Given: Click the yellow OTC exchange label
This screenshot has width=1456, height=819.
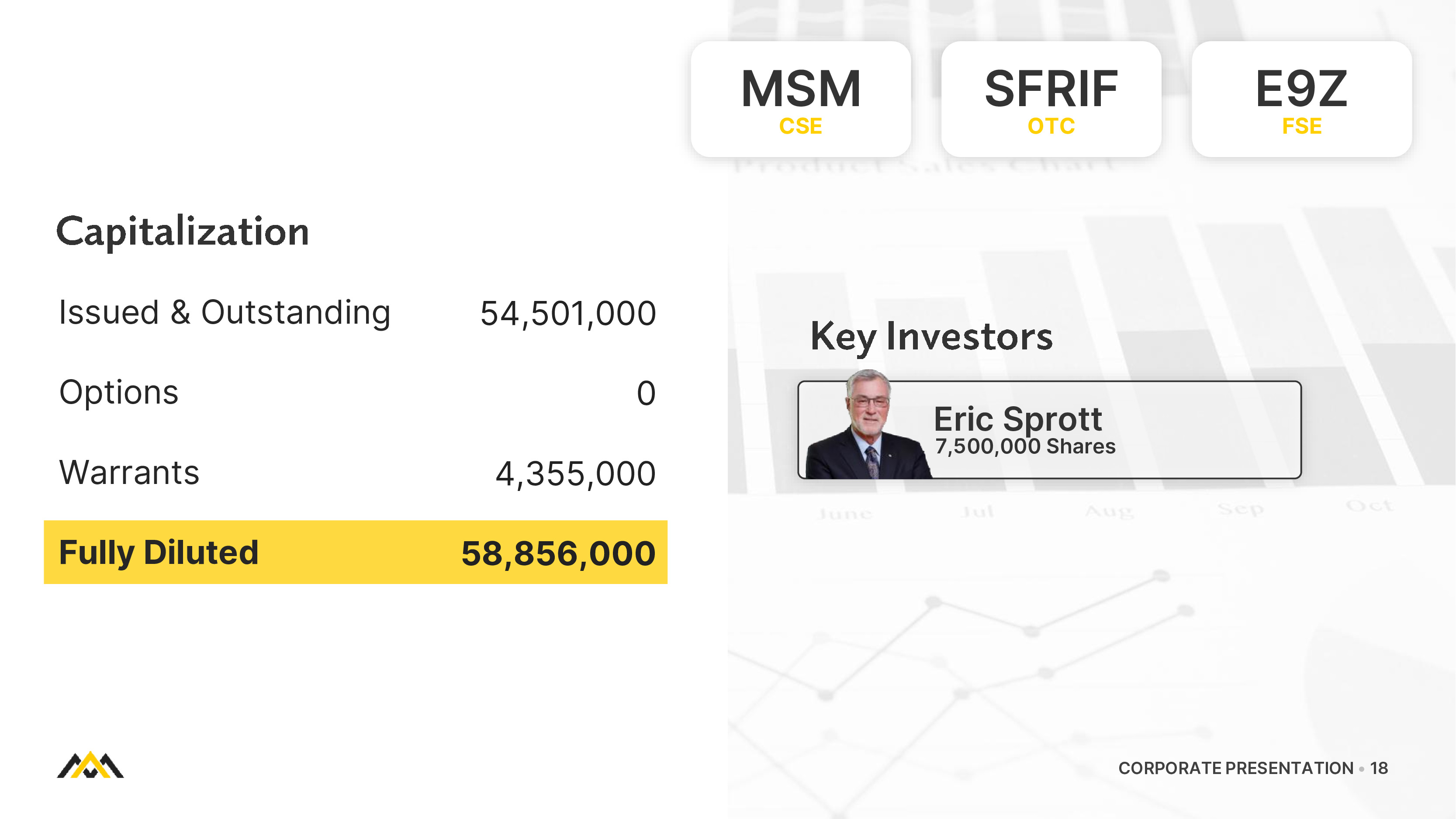Looking at the screenshot, I should click(x=1051, y=126).
